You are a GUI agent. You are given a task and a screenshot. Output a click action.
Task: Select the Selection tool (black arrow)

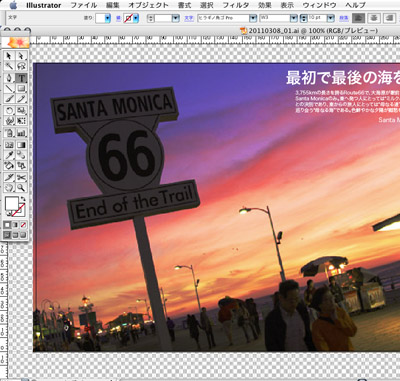[x=9, y=56]
